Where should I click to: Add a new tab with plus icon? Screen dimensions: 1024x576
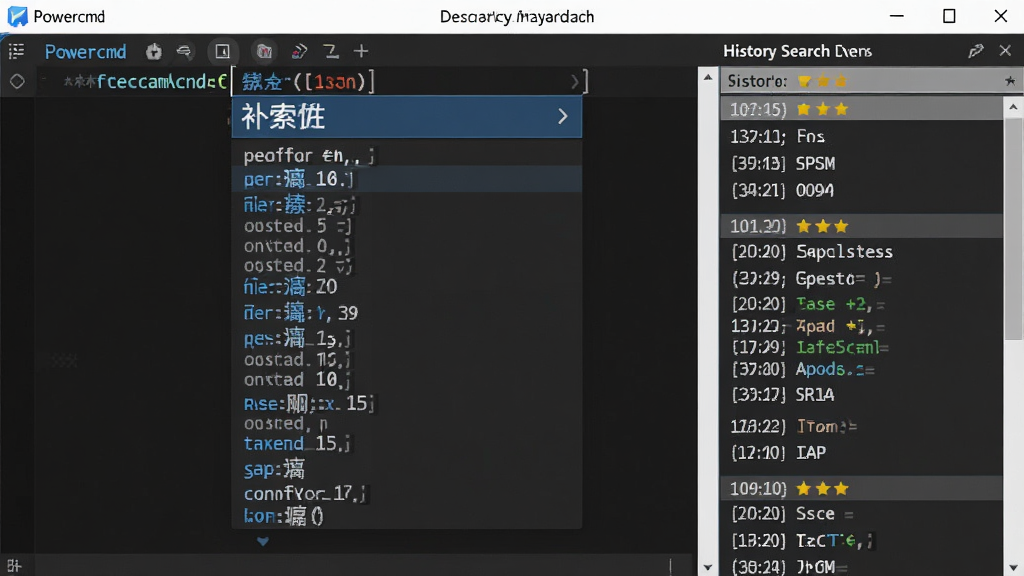coord(361,51)
